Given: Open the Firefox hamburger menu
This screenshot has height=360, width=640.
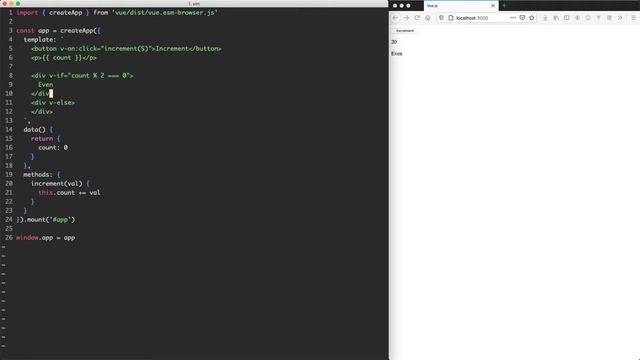Looking at the screenshot, I should pos(633,18).
